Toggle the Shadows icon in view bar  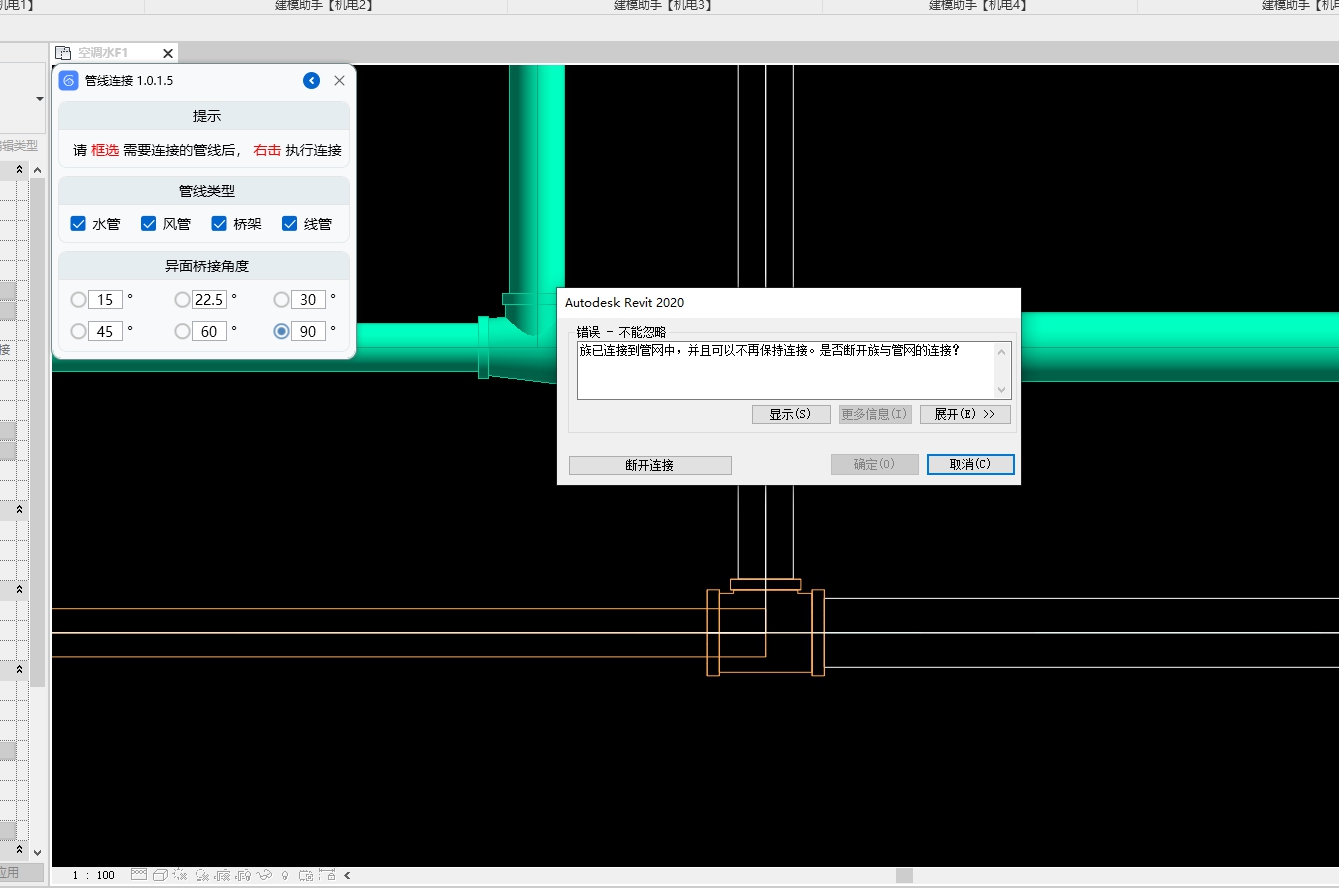point(202,875)
